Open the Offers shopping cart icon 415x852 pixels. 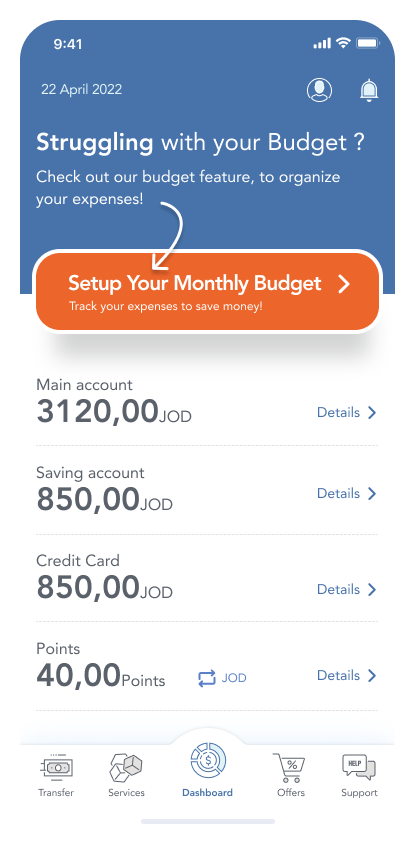click(x=291, y=767)
